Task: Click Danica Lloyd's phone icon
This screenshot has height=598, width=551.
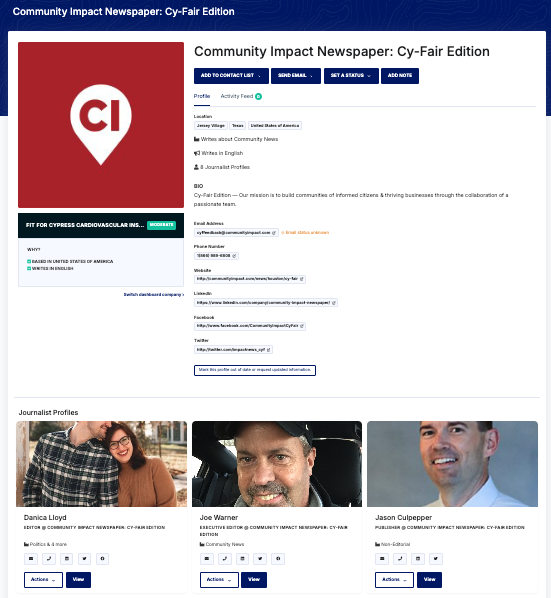Action: point(49,559)
